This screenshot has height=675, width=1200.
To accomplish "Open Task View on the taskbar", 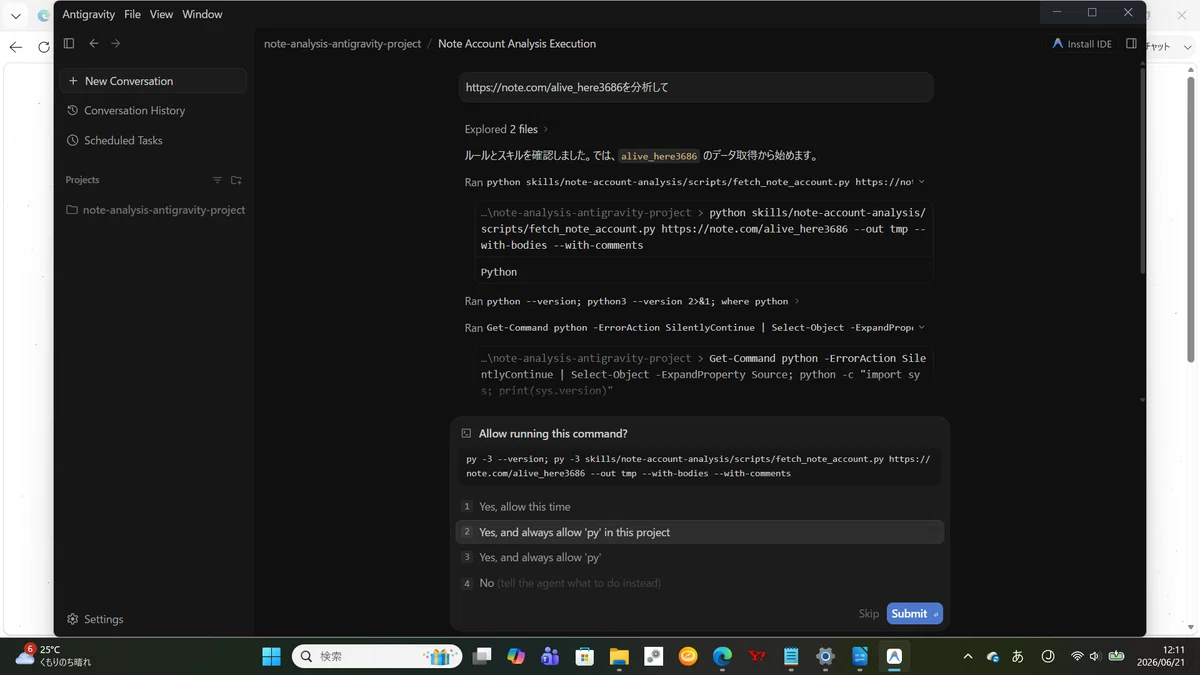I will [483, 656].
